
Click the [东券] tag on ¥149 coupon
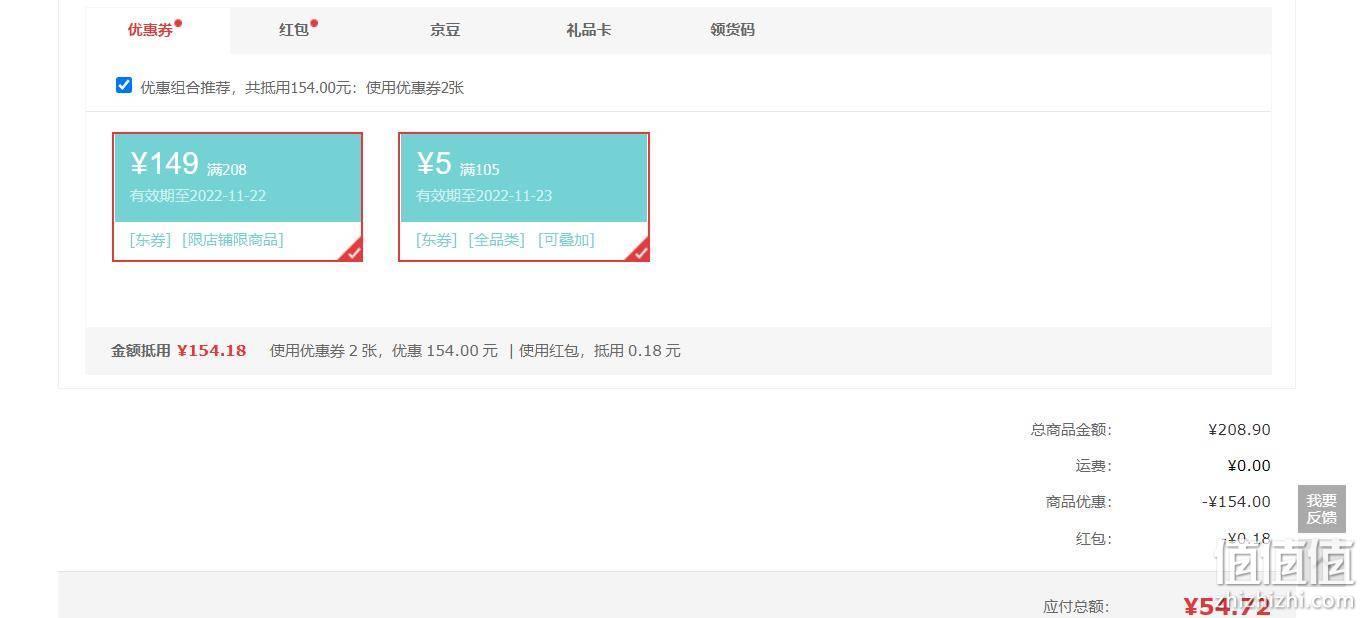tap(150, 240)
